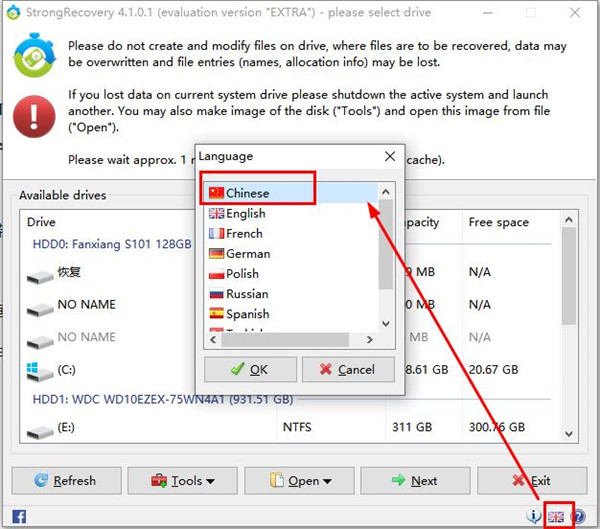Select Russian in the language list
The image size is (600, 529).
pyautogui.click(x=291, y=294)
